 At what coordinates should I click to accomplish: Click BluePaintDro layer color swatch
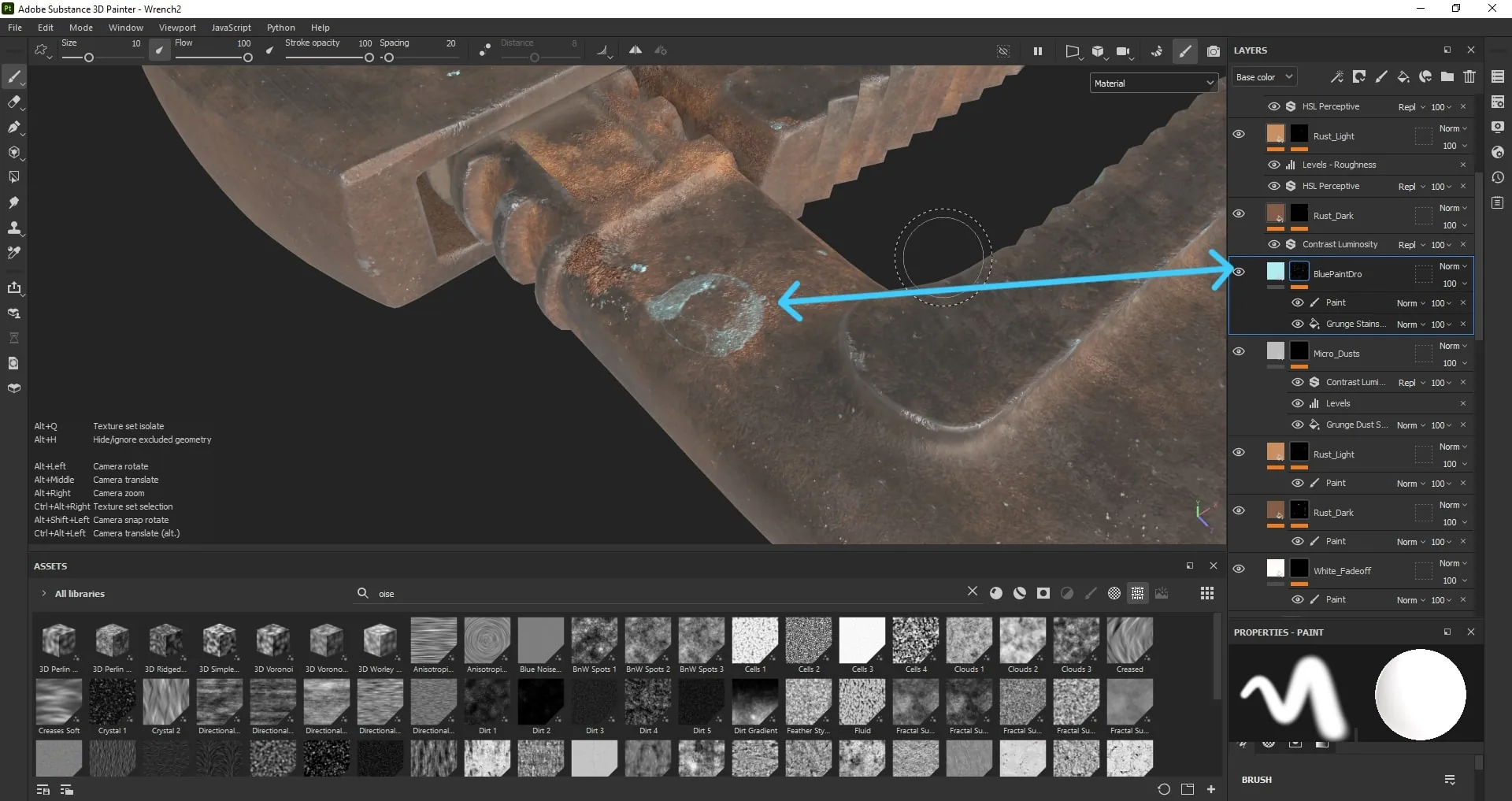(1276, 272)
